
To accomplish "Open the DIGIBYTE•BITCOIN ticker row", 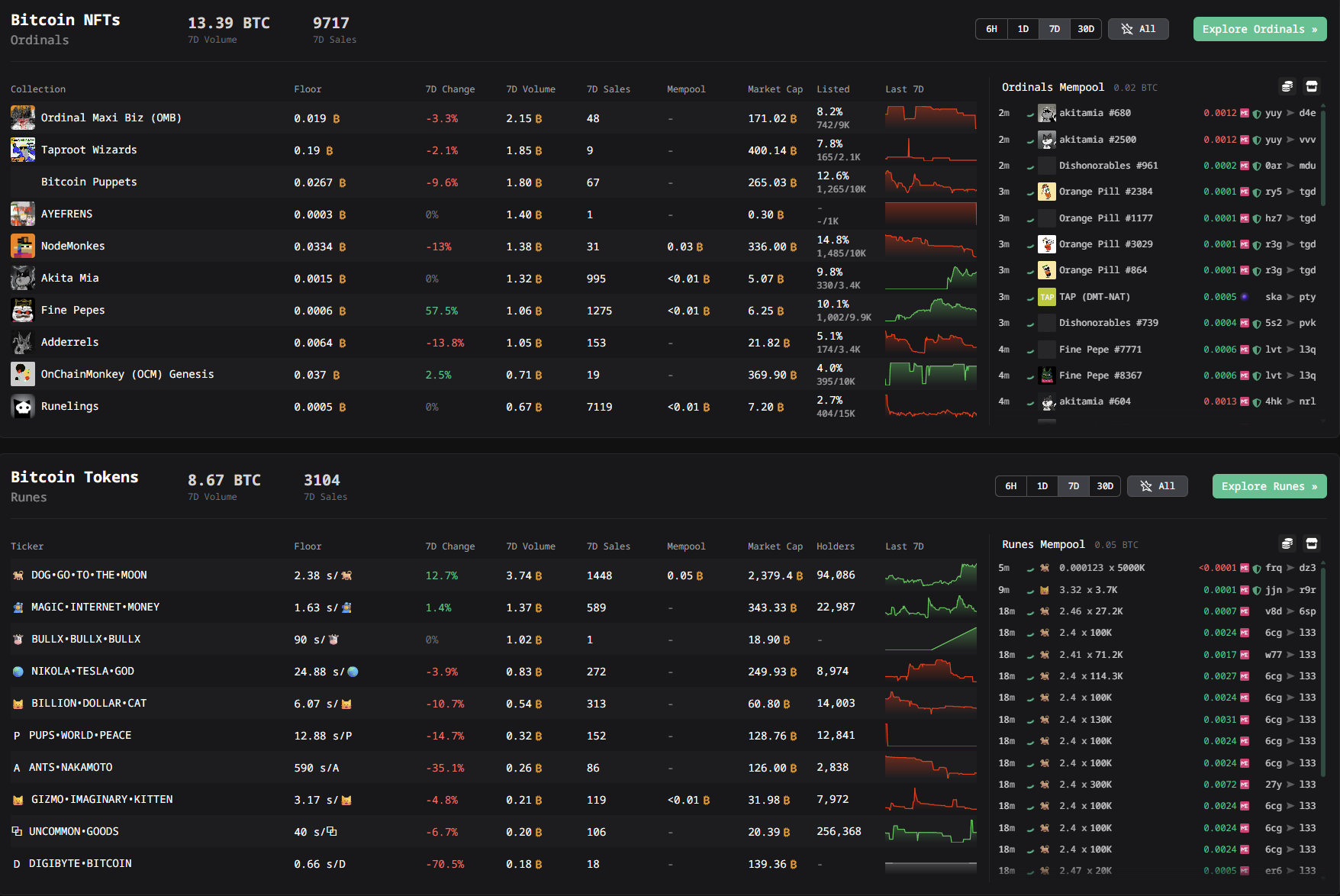I will [494, 864].
